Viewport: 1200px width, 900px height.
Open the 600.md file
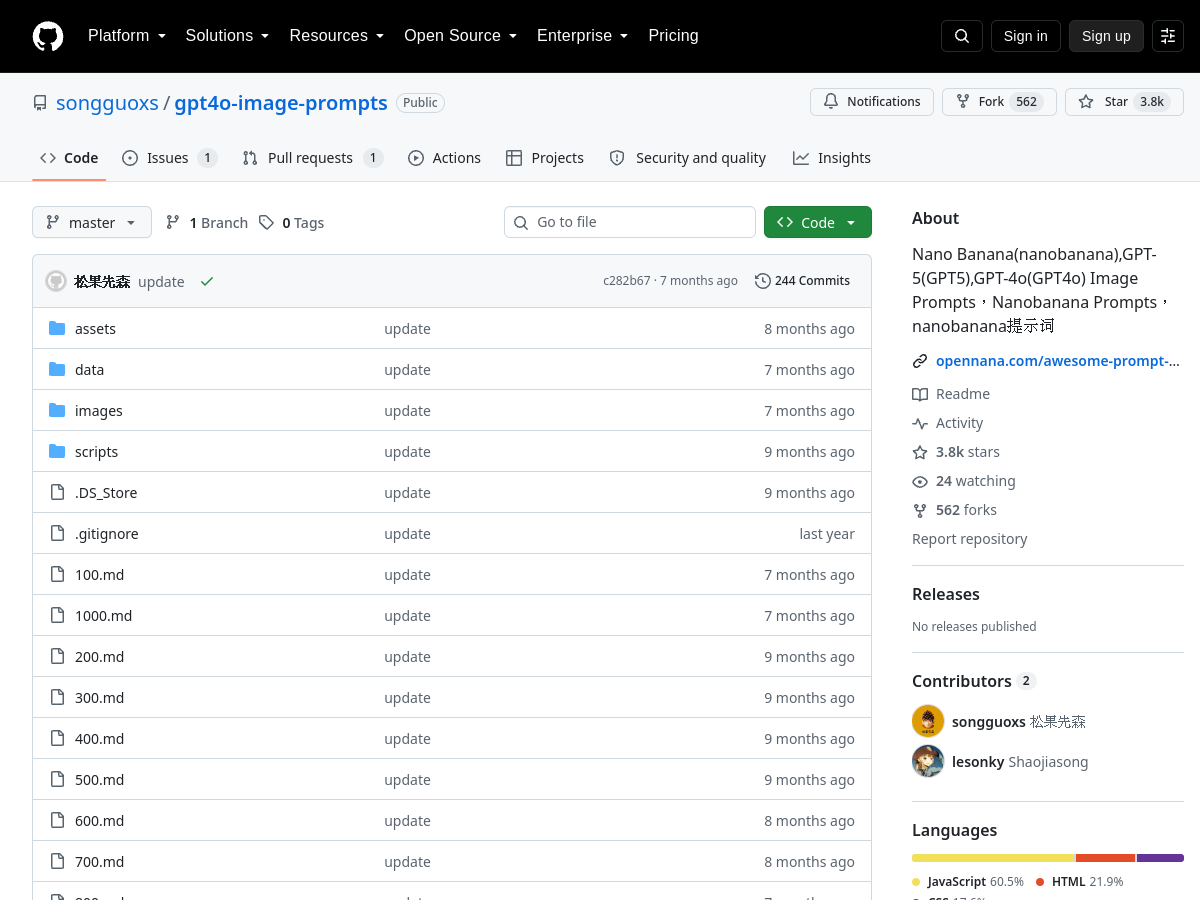click(x=99, y=821)
